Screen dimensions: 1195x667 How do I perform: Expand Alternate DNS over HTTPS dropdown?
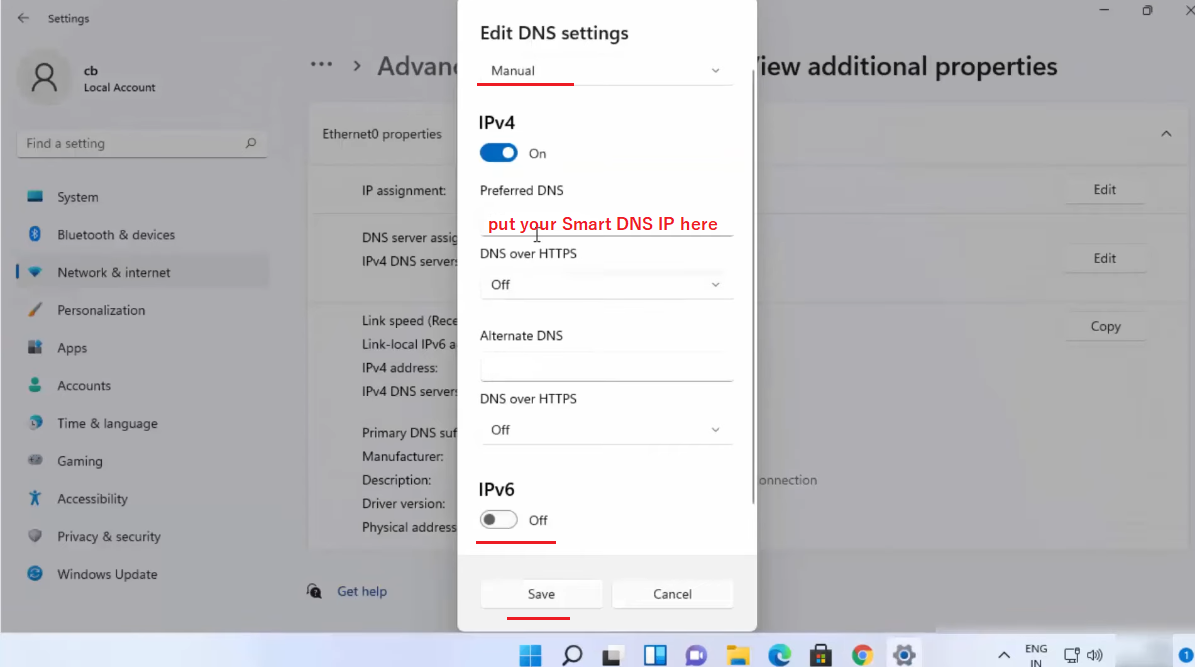607,430
